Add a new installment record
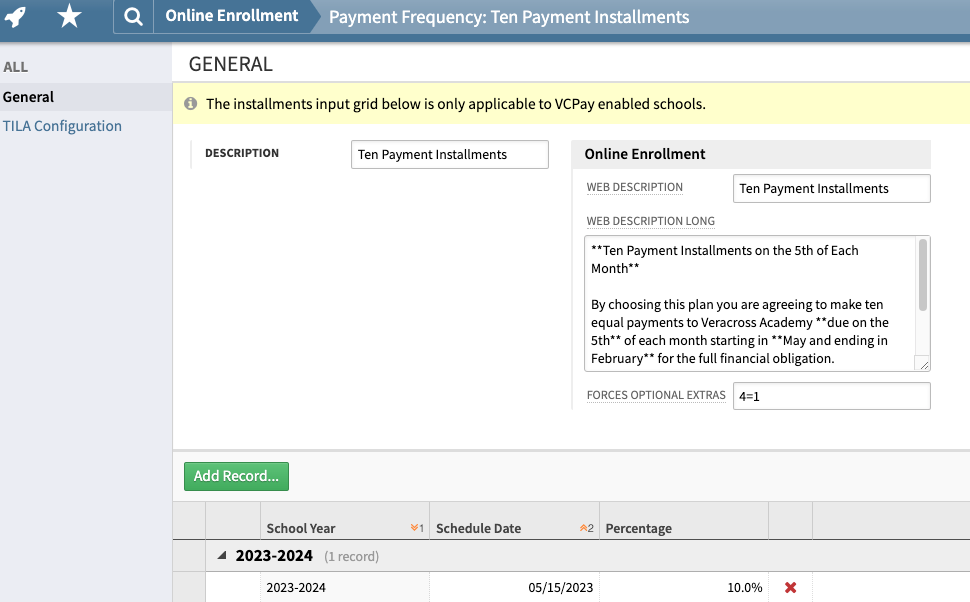This screenshot has width=970, height=602. point(236,476)
